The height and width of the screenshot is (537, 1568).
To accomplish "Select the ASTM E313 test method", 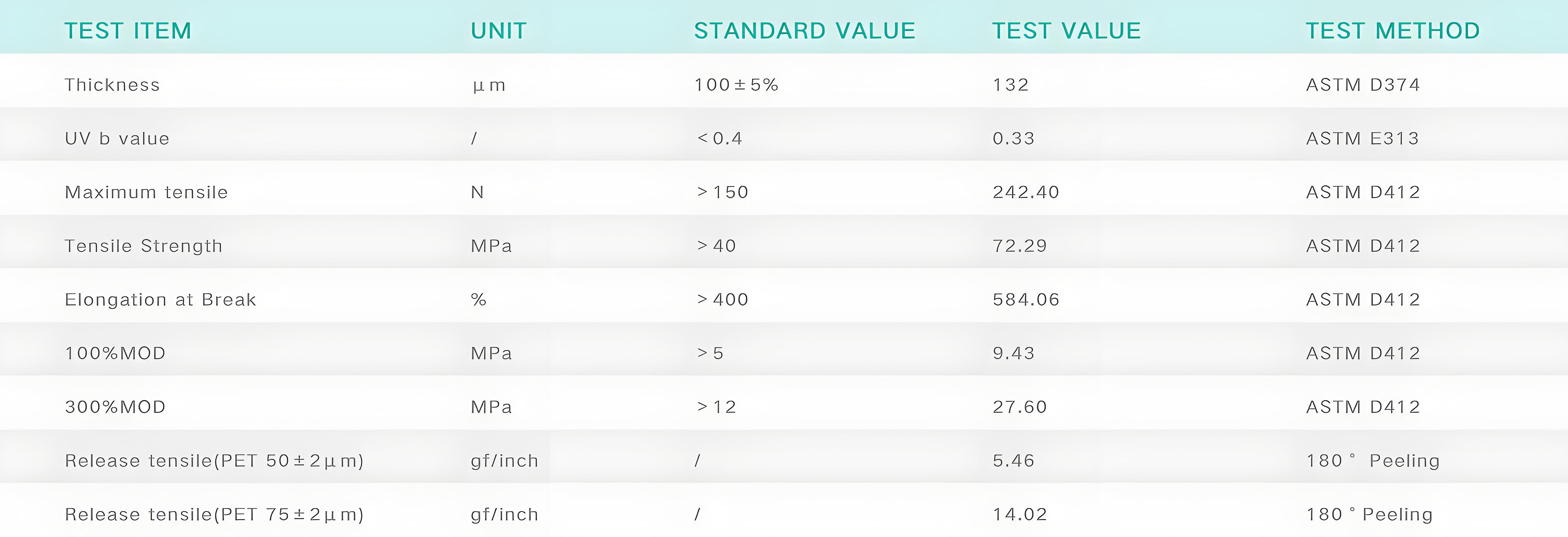I will pyautogui.click(x=1362, y=138).
